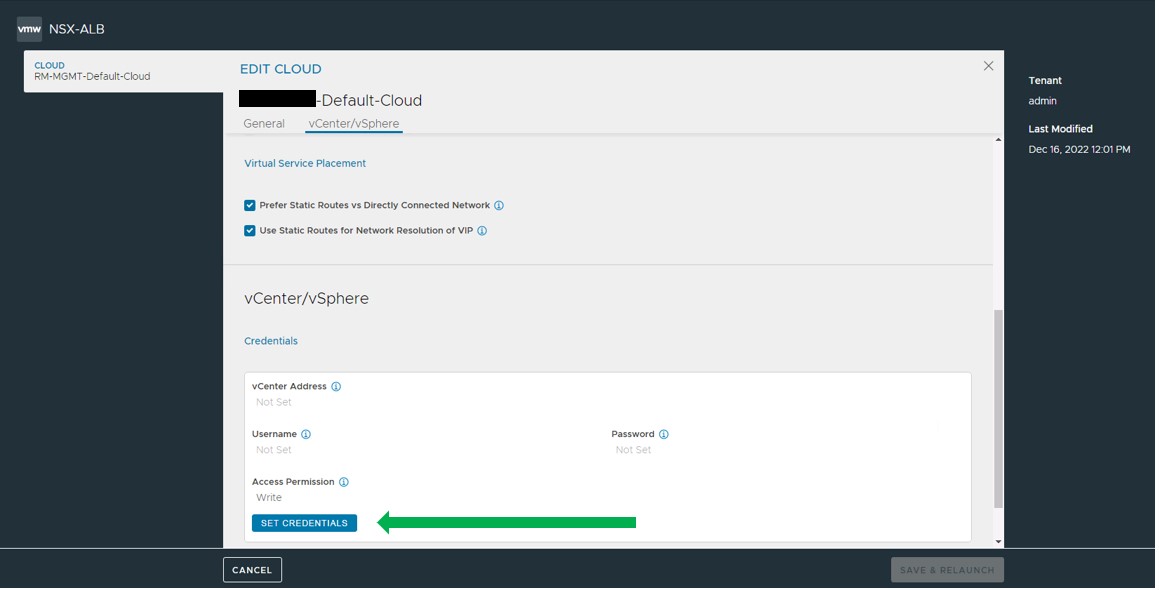Click the RM-MGMT-Default-Cloud breadcrumb label

pyautogui.click(x=92, y=76)
